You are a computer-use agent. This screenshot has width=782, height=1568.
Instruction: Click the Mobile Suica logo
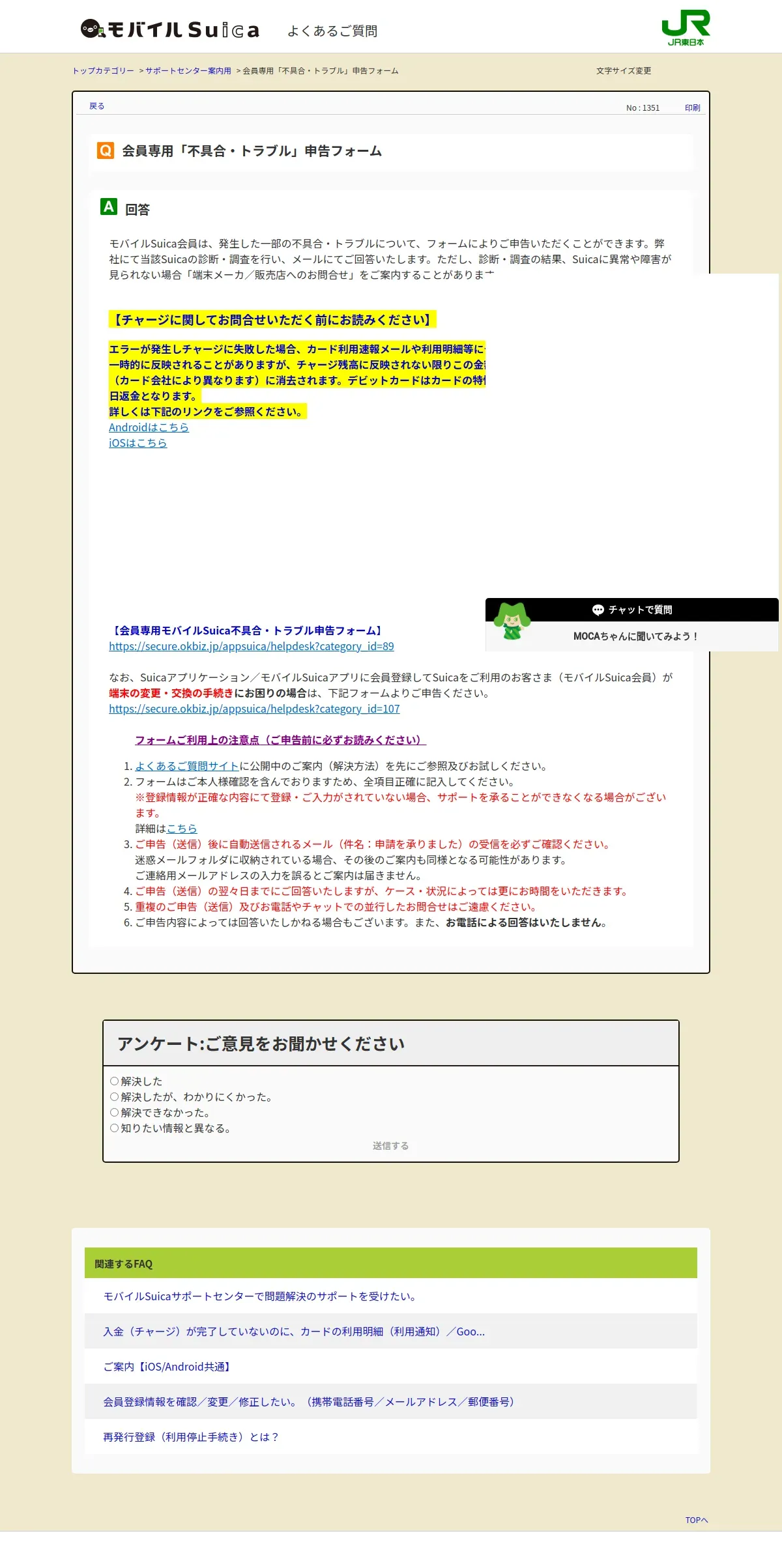171,29
